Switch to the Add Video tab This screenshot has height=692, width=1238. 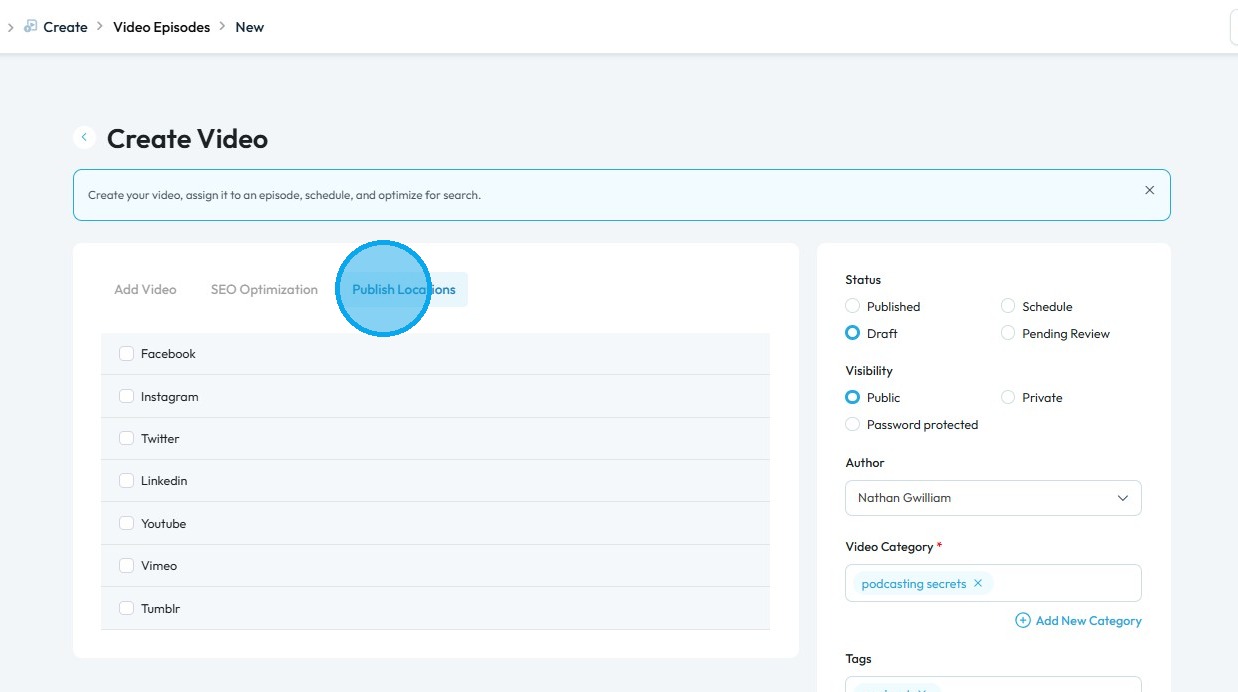[145, 289]
